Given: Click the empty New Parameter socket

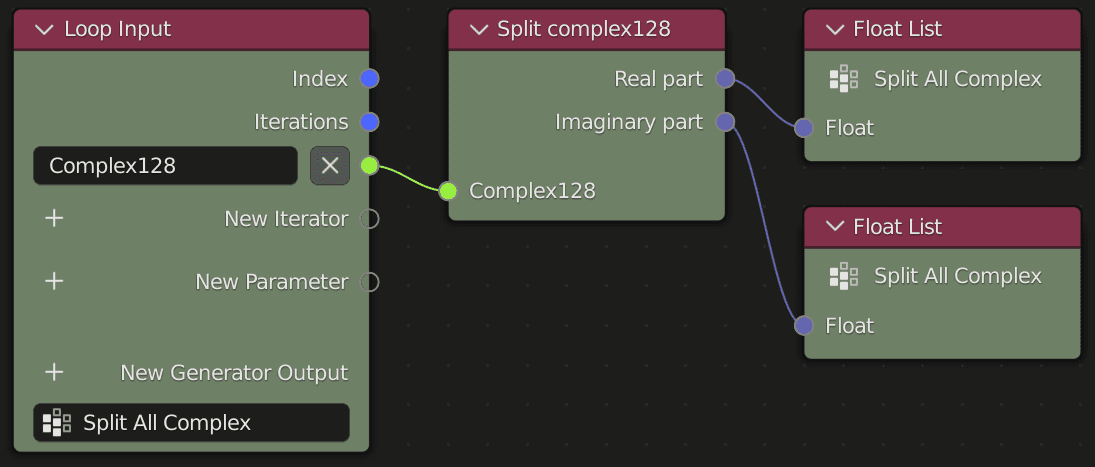Looking at the screenshot, I should 369,282.
